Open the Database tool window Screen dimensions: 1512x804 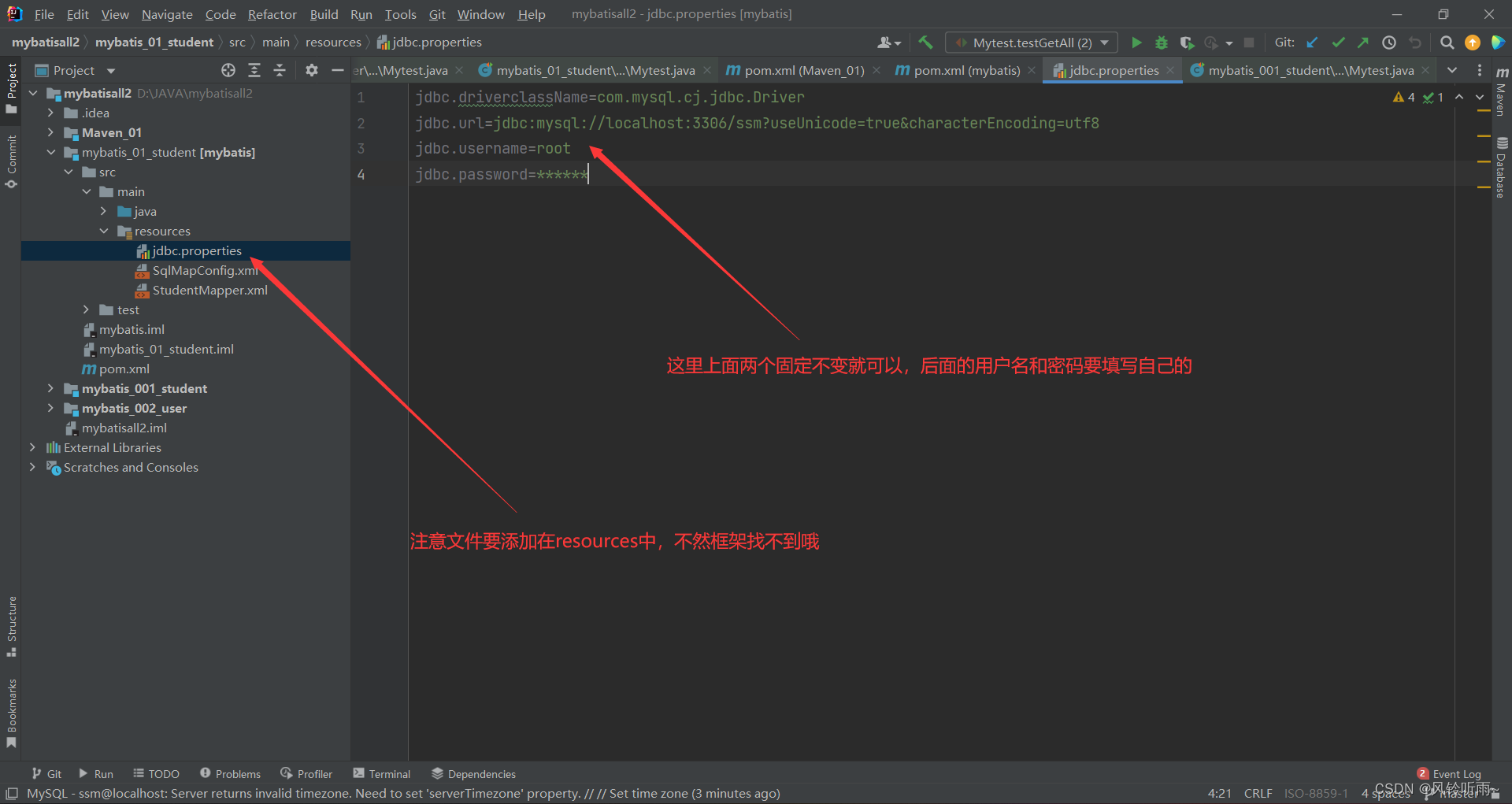point(1502,169)
